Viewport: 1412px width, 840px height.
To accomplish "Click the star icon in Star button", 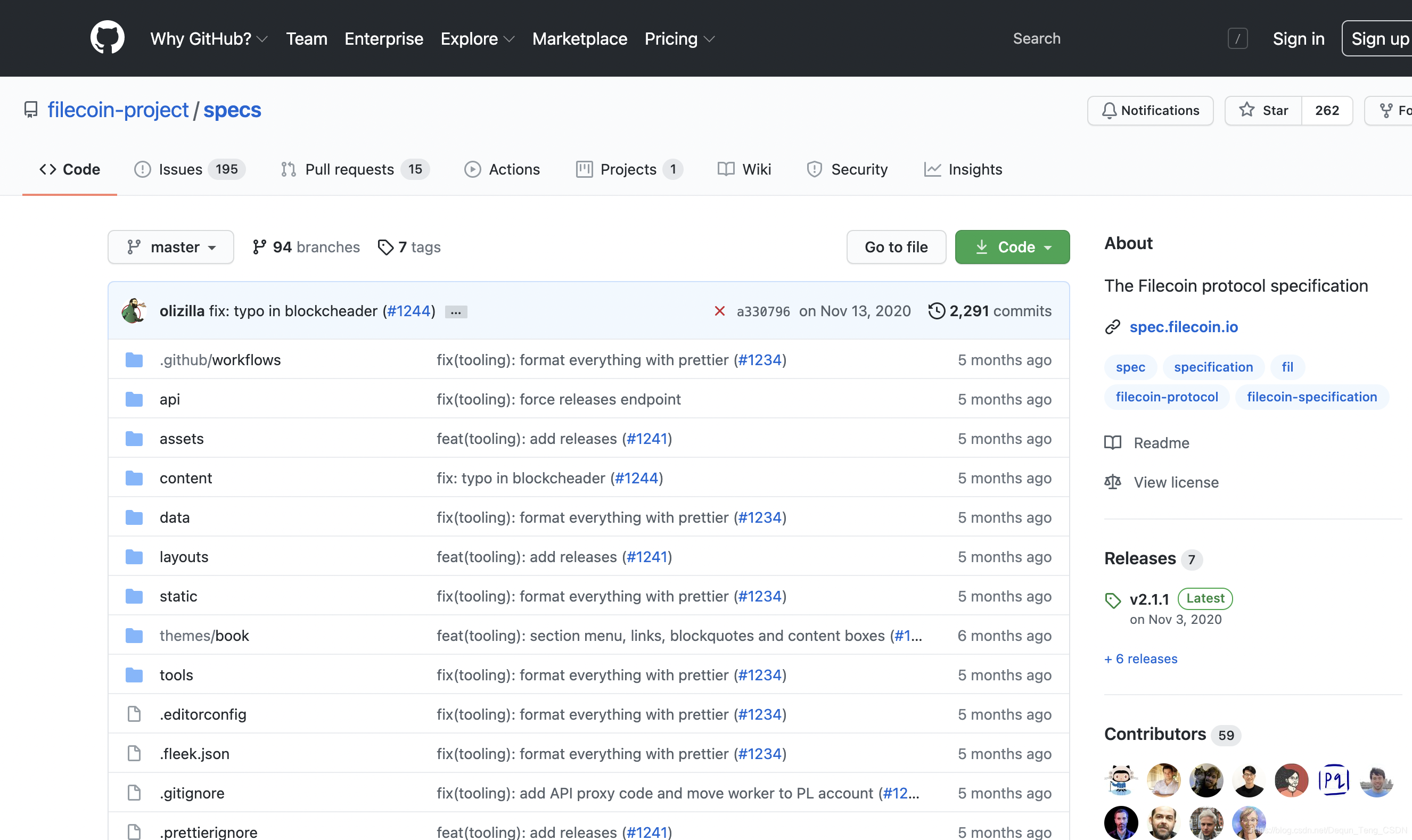I will click(1247, 110).
